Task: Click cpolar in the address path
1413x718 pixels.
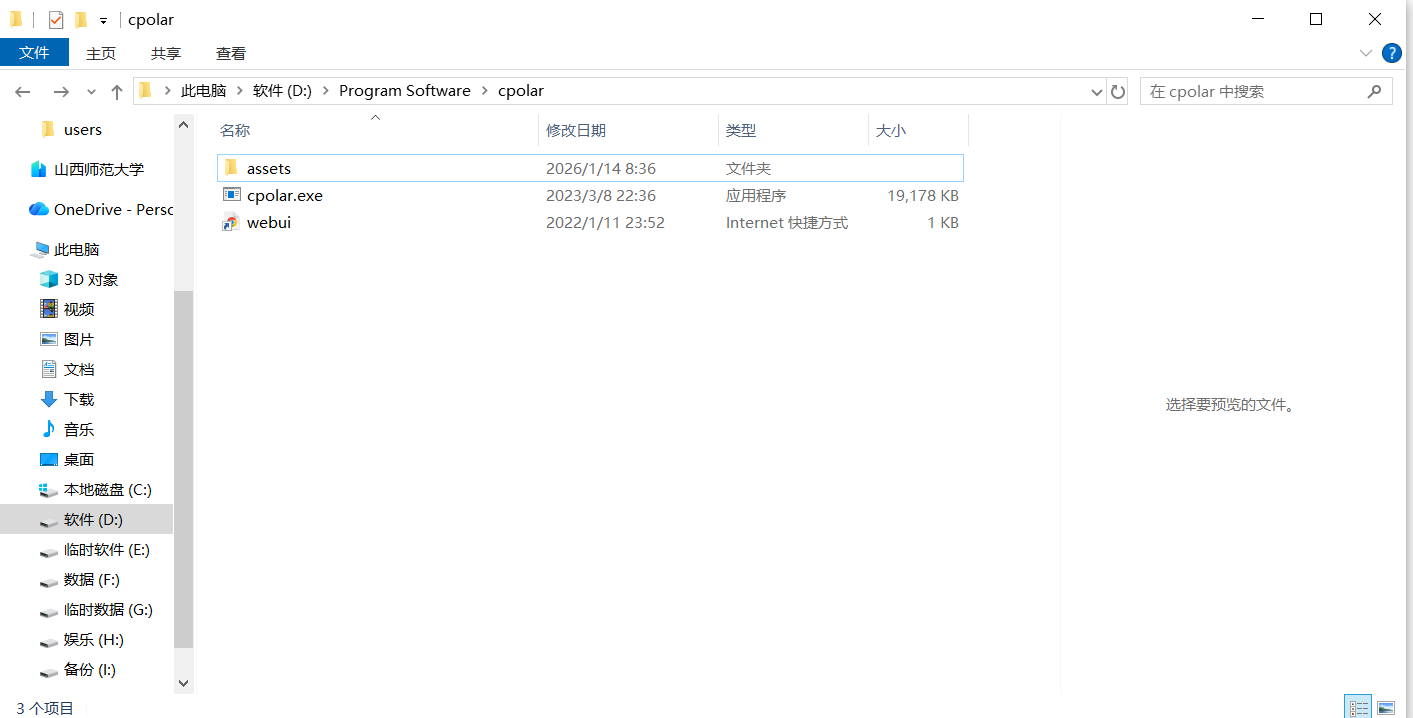Action: (x=520, y=91)
